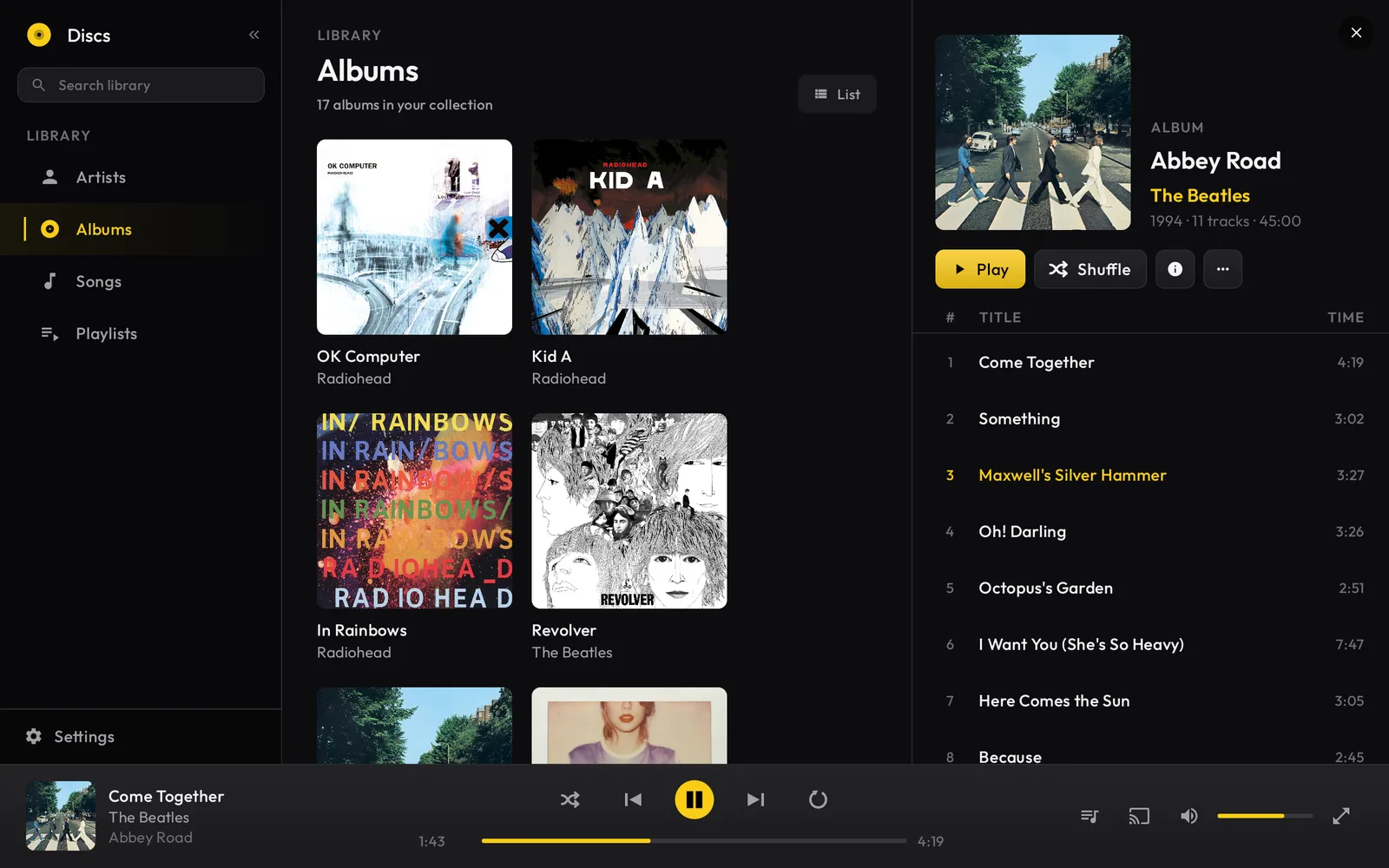The image size is (1389, 868).
Task: Focus the Search library field
Action: click(x=141, y=85)
